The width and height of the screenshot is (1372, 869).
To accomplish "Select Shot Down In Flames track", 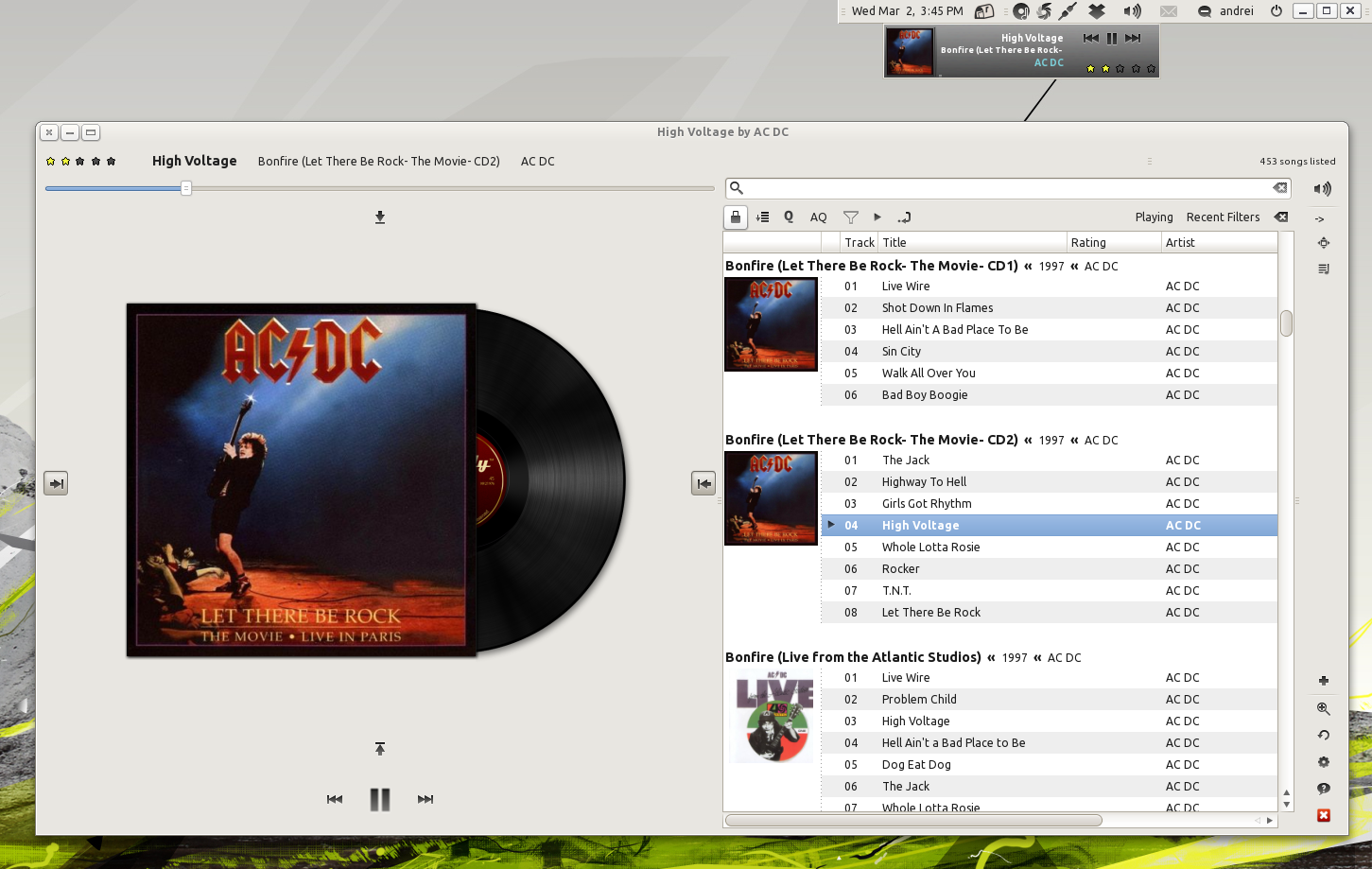I will [x=1050, y=308].
